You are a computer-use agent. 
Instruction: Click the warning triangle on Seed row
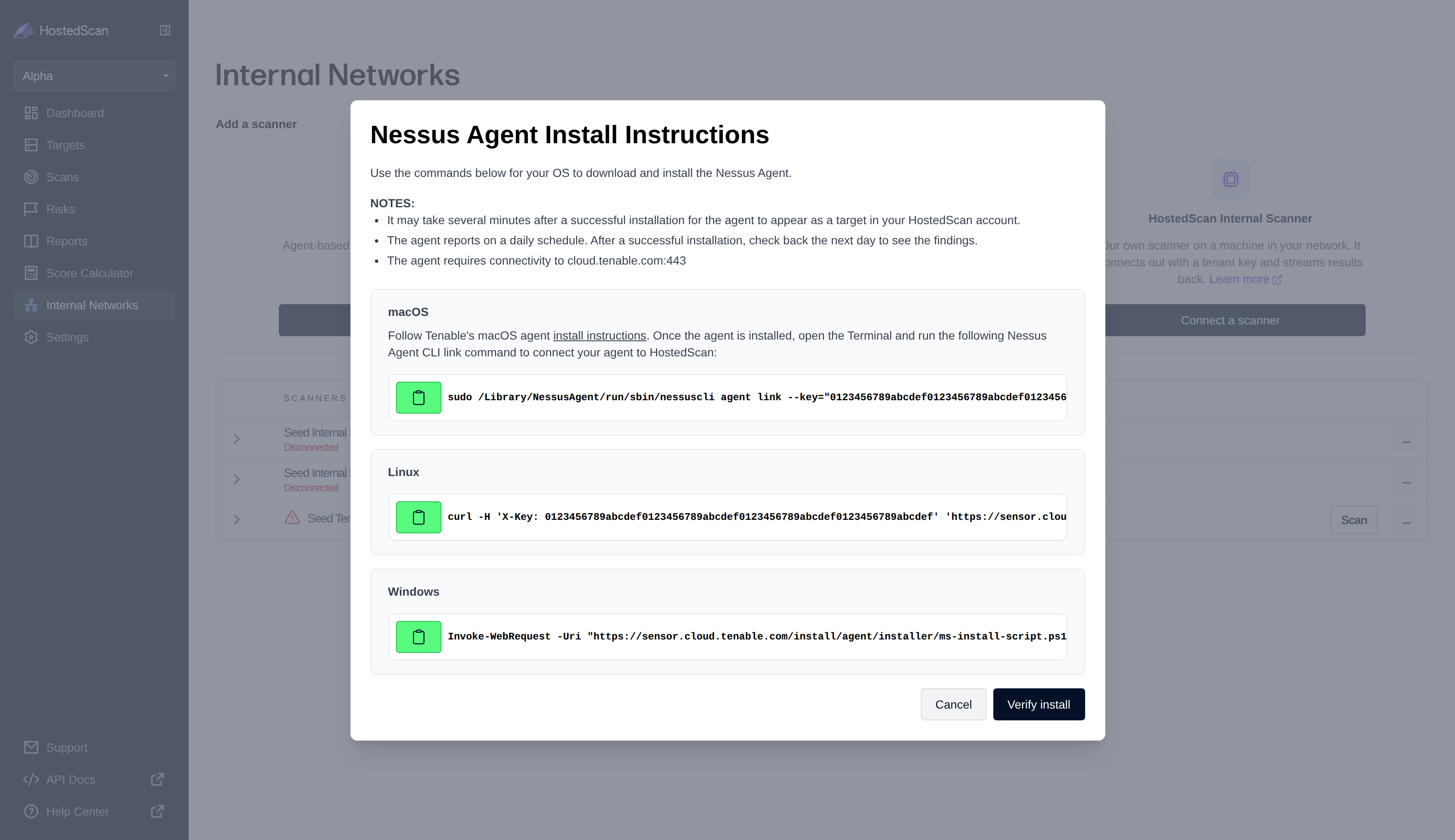click(x=292, y=517)
